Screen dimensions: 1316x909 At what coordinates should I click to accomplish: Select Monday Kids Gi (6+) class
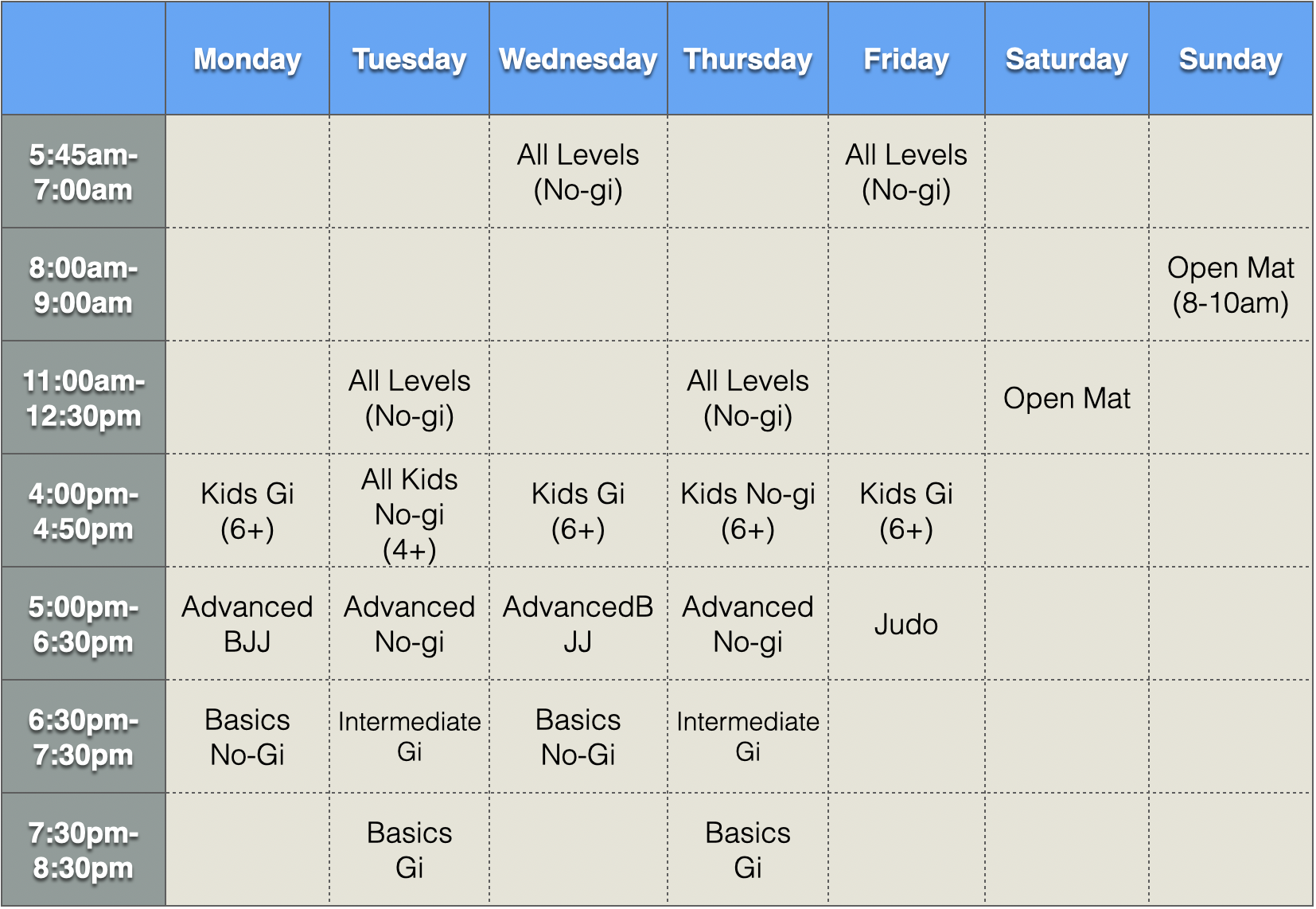point(247,511)
